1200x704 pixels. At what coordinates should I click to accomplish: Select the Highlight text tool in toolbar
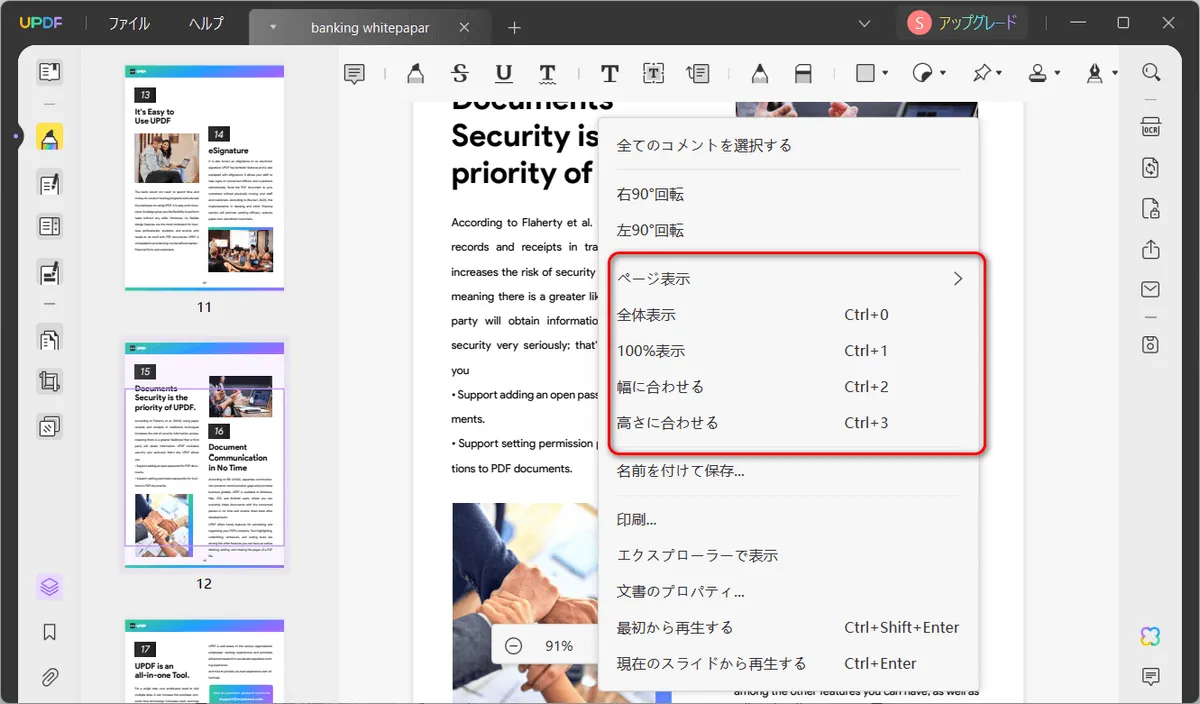point(415,73)
